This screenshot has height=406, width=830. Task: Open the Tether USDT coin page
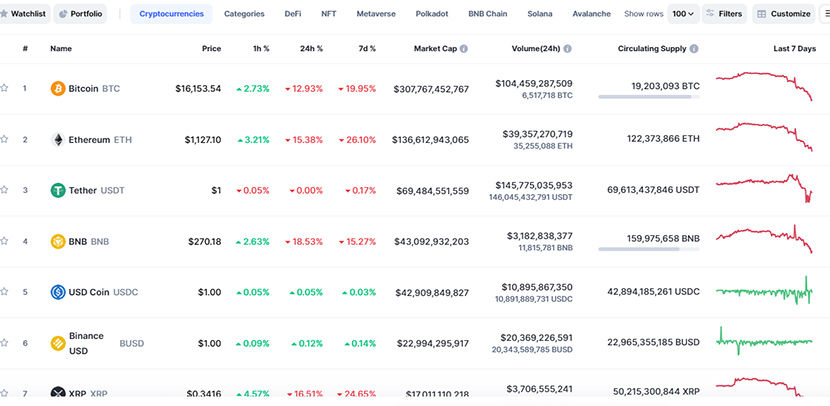[x=96, y=190]
